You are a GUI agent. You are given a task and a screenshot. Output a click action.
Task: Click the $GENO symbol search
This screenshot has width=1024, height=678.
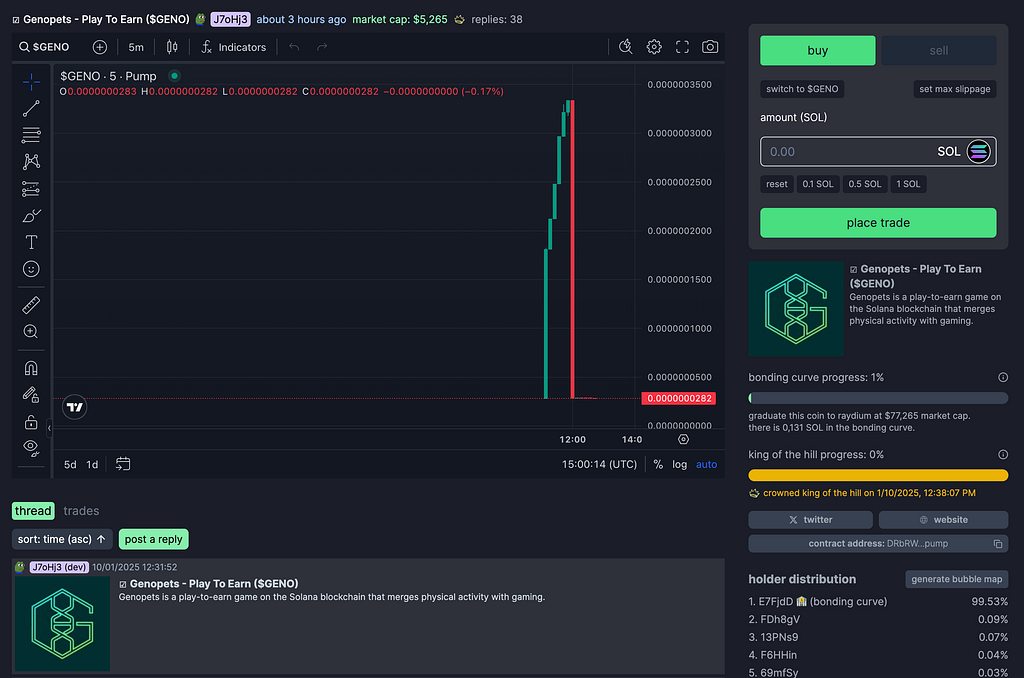(x=44, y=47)
